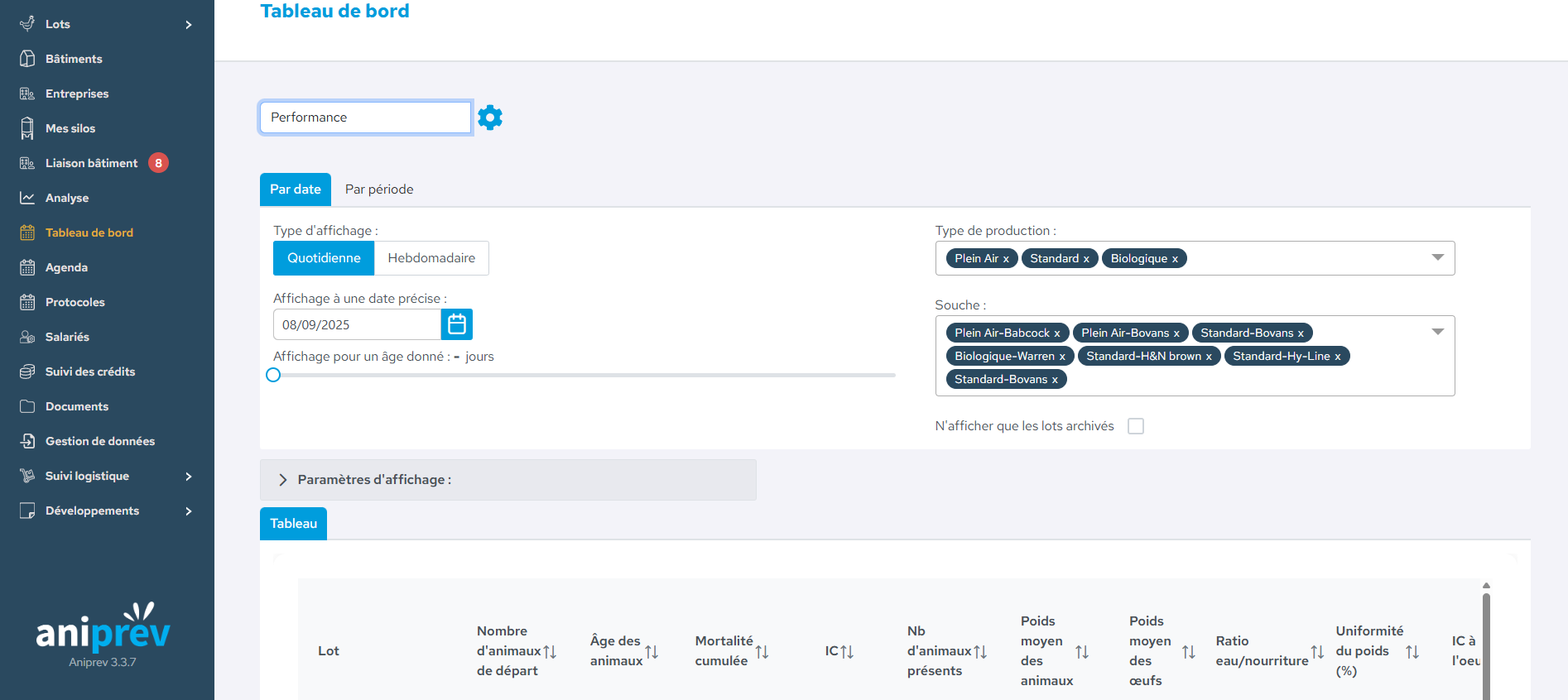The height and width of the screenshot is (700, 1568).
Task: Click the gear settings icon beside Performance
Action: tap(490, 117)
